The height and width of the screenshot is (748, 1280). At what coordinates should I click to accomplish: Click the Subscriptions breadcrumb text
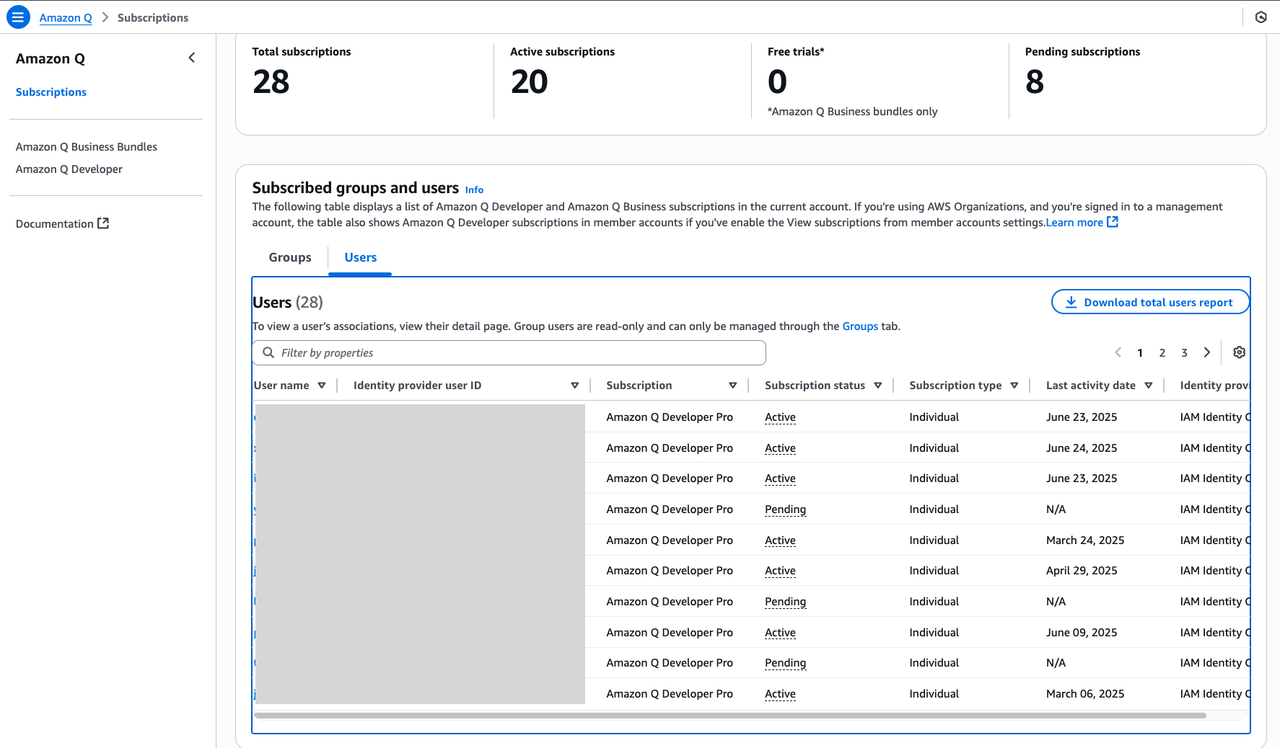pyautogui.click(x=153, y=18)
